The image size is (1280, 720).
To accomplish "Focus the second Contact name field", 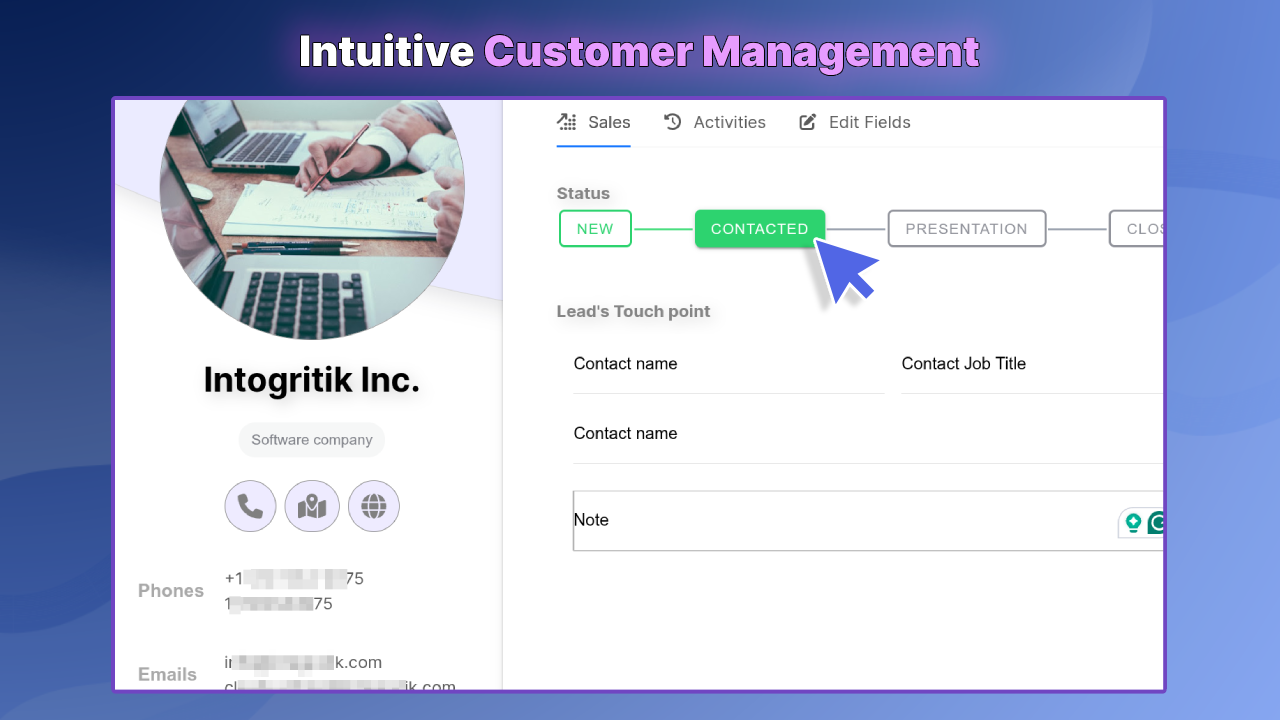I will click(868, 434).
